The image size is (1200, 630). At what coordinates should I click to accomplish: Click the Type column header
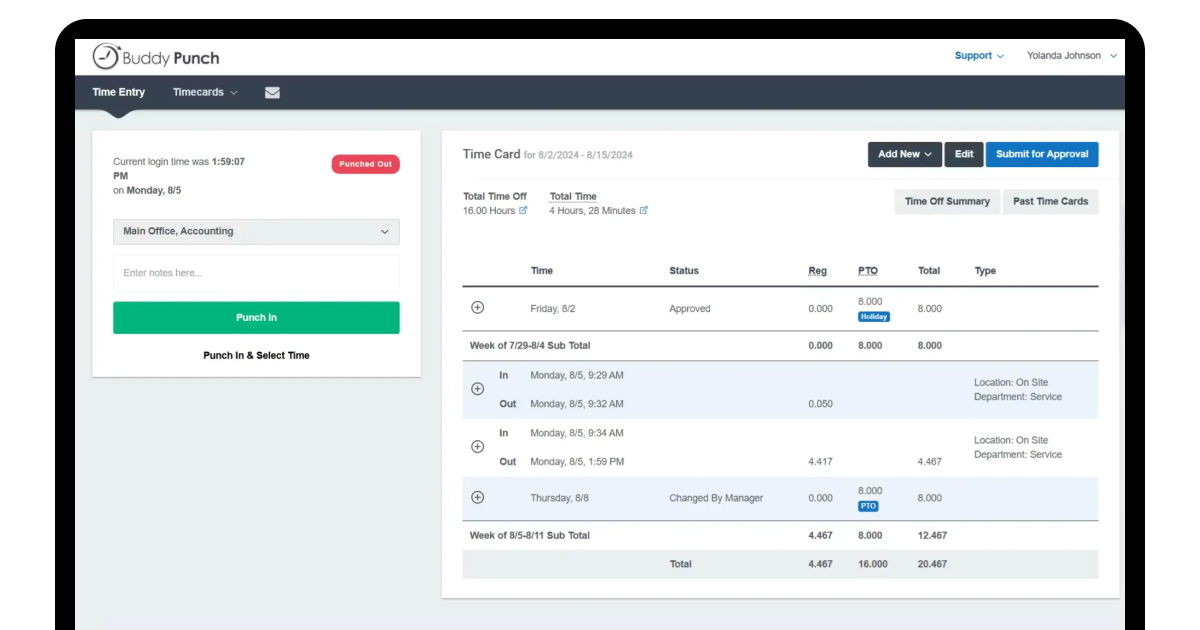click(x=985, y=271)
